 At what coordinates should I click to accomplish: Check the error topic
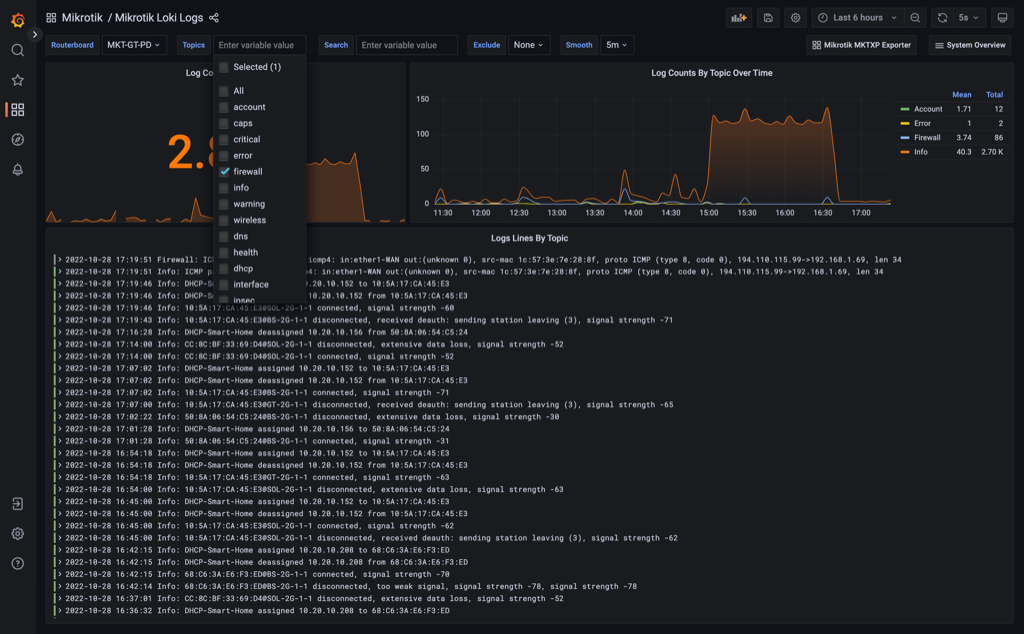224,155
